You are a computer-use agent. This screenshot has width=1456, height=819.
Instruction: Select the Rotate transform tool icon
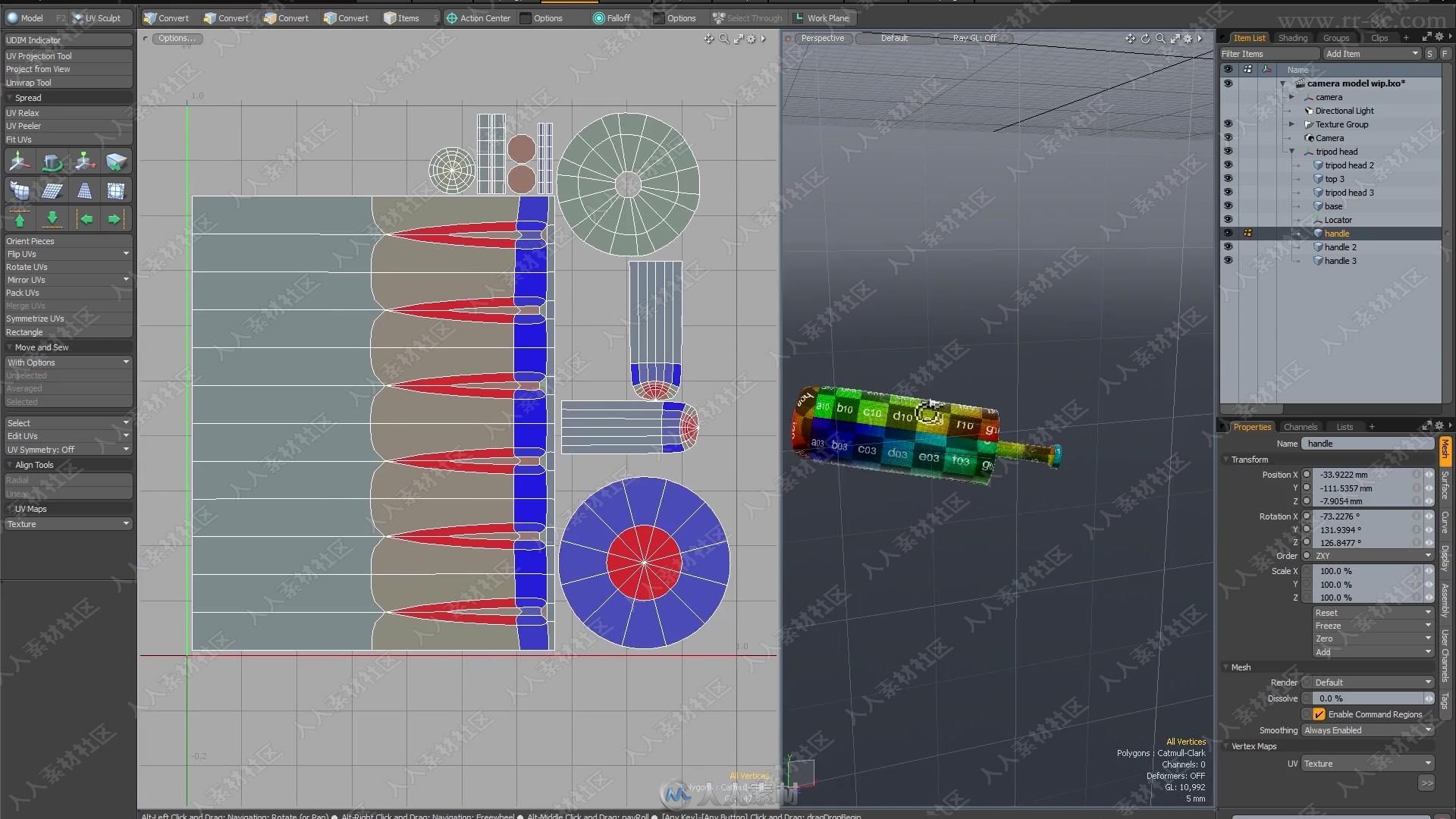pos(52,162)
